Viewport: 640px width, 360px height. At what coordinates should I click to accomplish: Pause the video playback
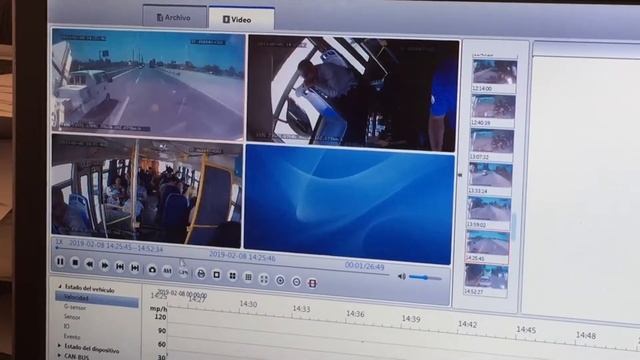point(60,262)
